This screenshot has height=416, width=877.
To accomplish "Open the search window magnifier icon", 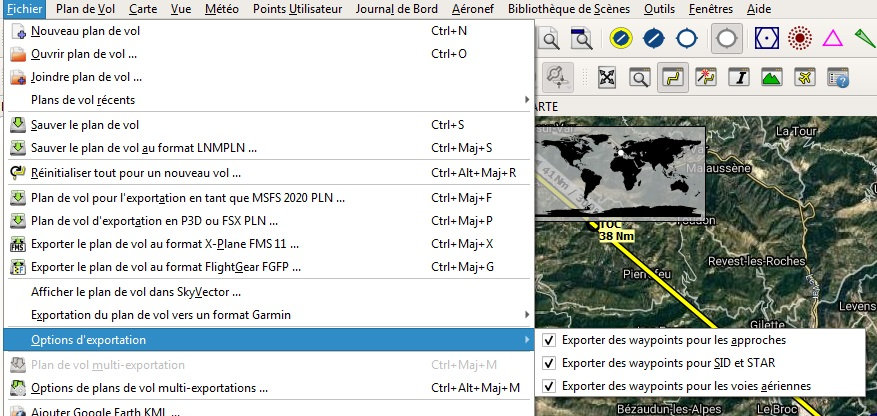I will [x=639, y=77].
